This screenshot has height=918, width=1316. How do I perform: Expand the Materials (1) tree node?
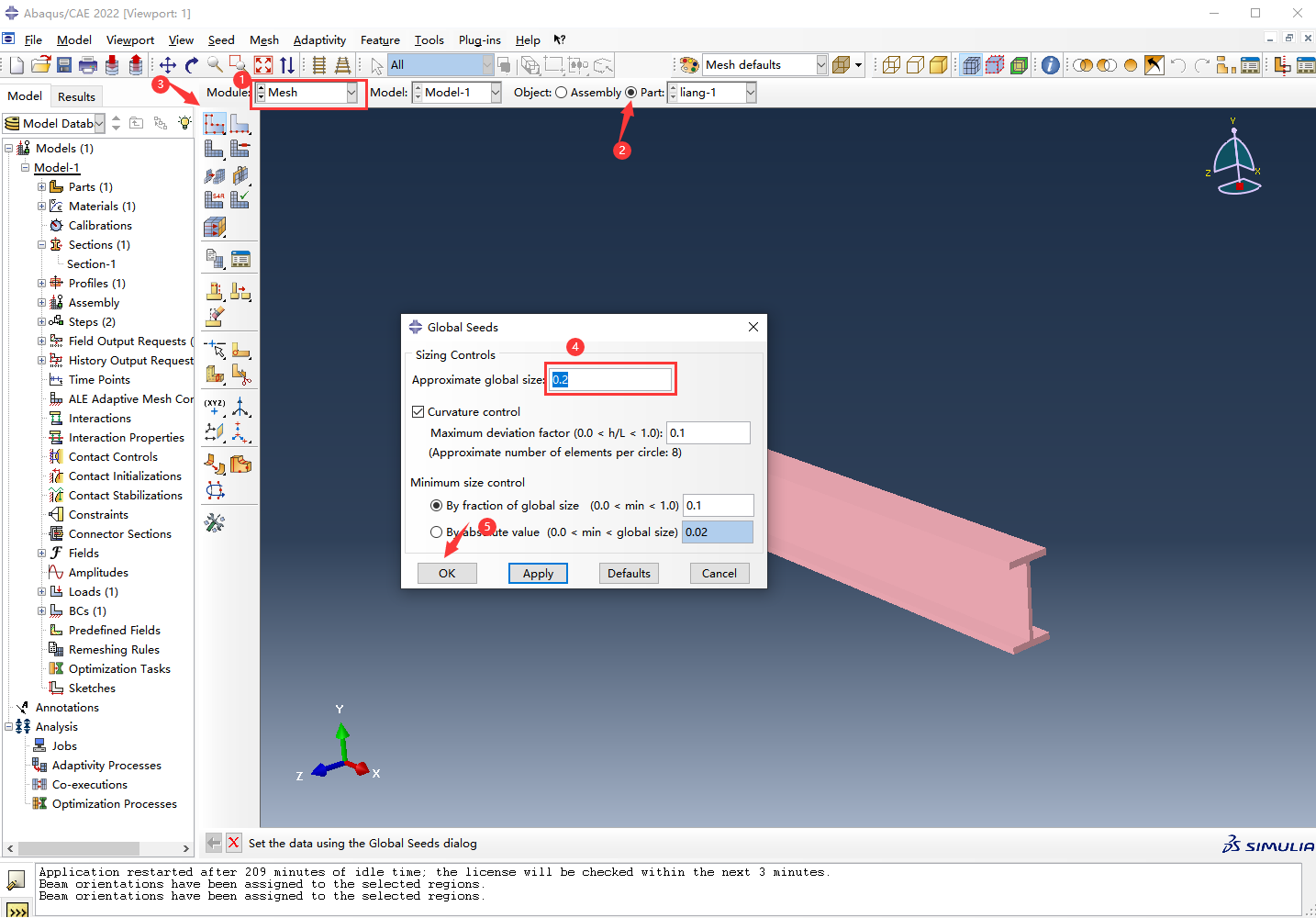(x=41, y=207)
